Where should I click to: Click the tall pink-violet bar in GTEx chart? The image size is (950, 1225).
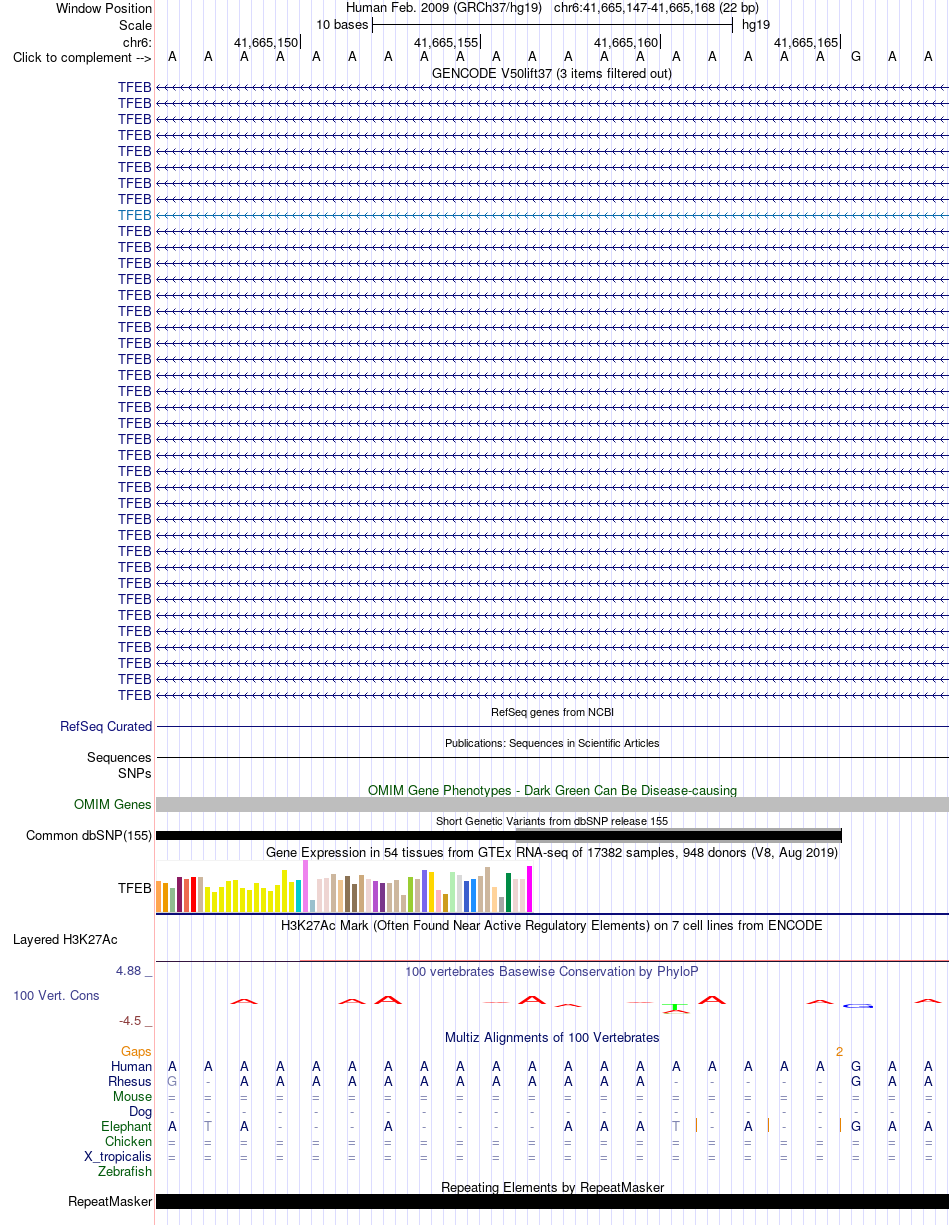[306, 886]
